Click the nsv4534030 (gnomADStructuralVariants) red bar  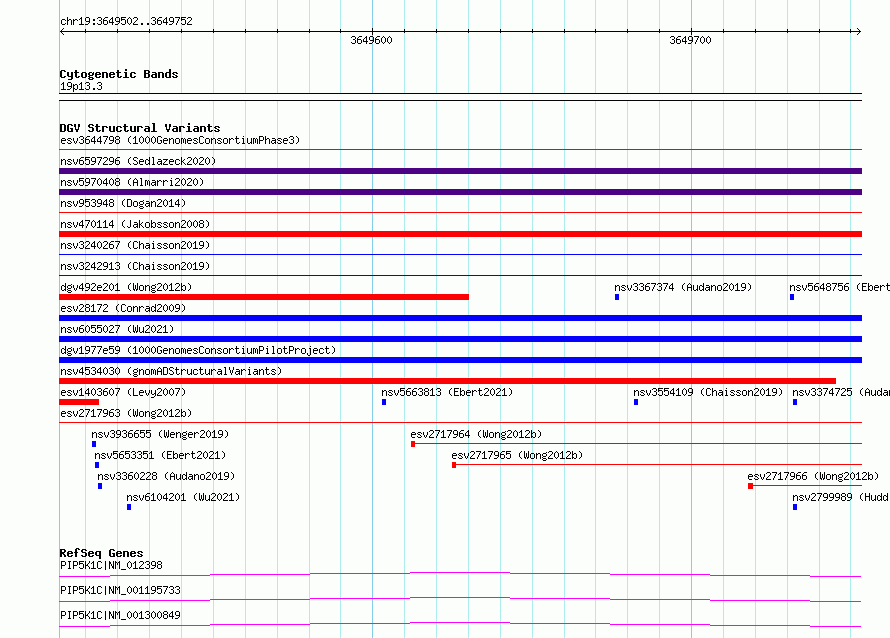click(447, 381)
